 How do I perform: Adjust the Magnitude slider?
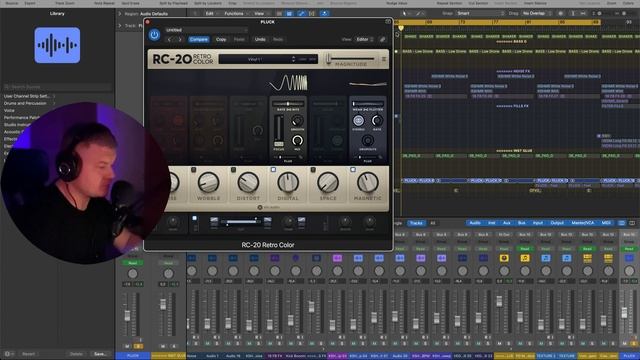click(x=351, y=59)
